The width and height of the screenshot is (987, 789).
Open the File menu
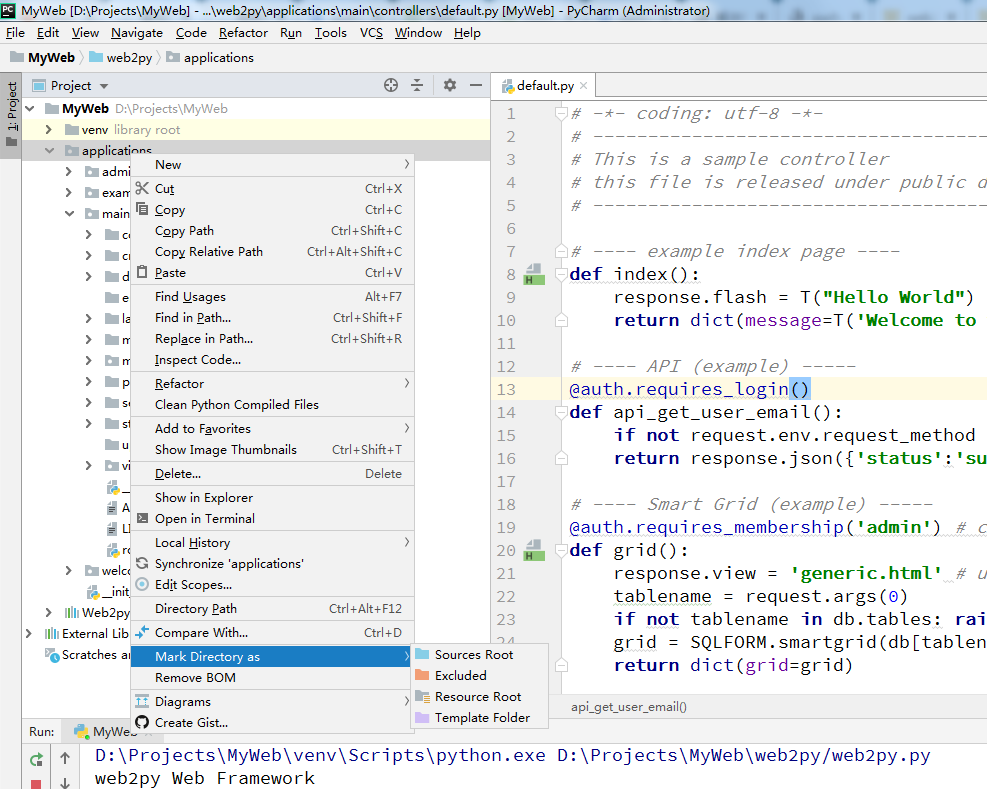[x=15, y=33]
